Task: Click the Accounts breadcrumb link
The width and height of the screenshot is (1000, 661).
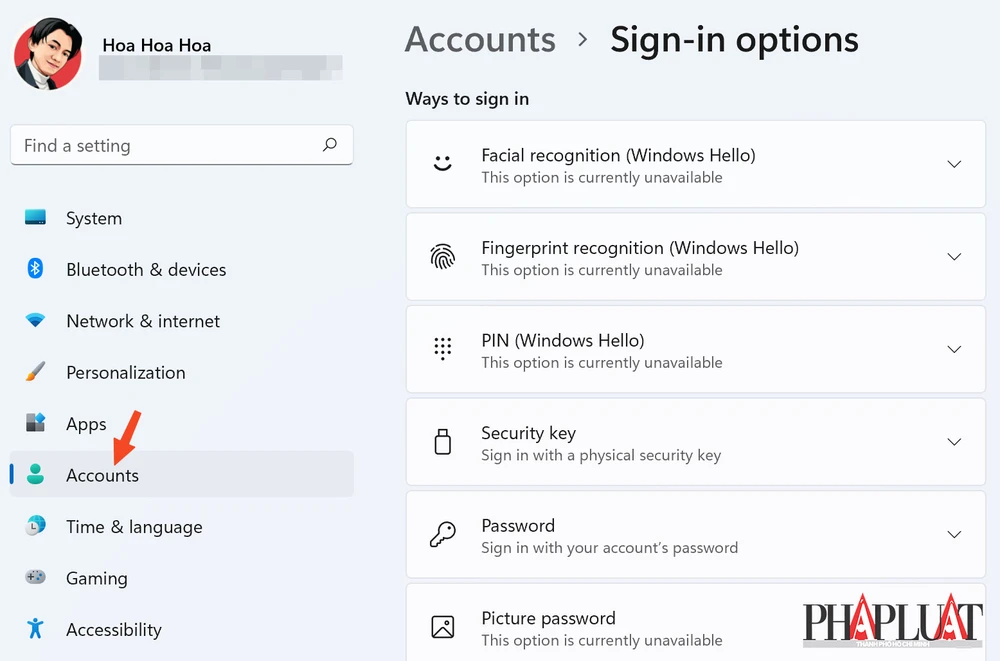Action: [480, 39]
